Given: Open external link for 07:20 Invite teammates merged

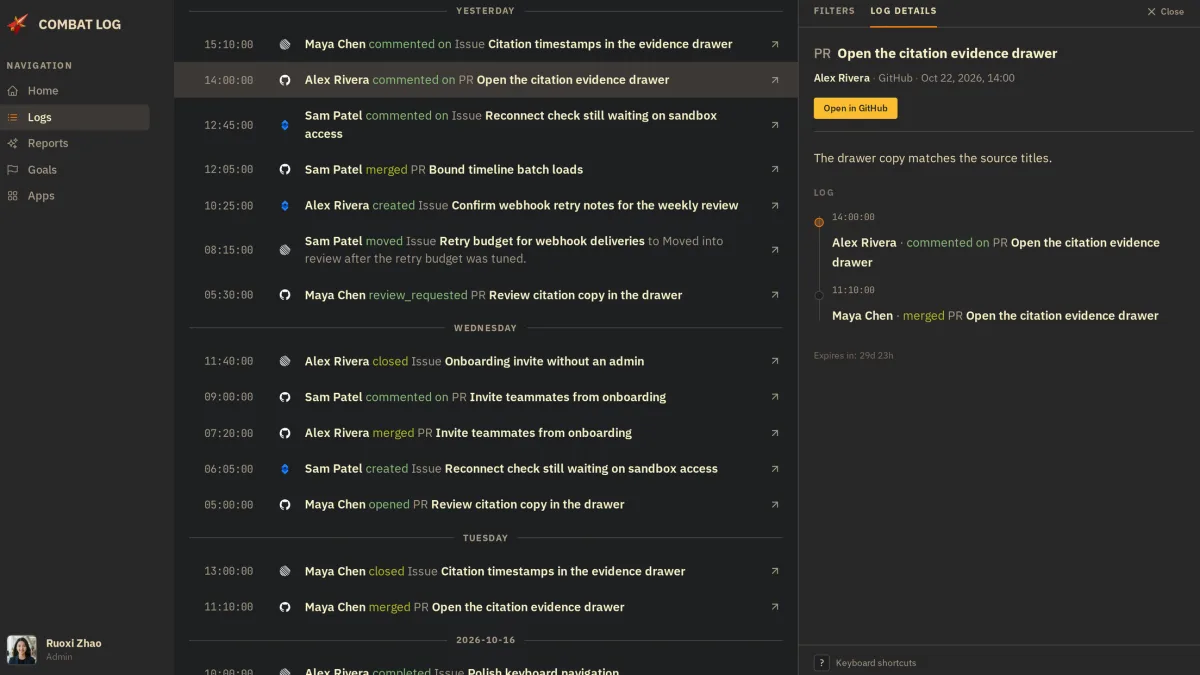Looking at the screenshot, I should [x=775, y=433].
